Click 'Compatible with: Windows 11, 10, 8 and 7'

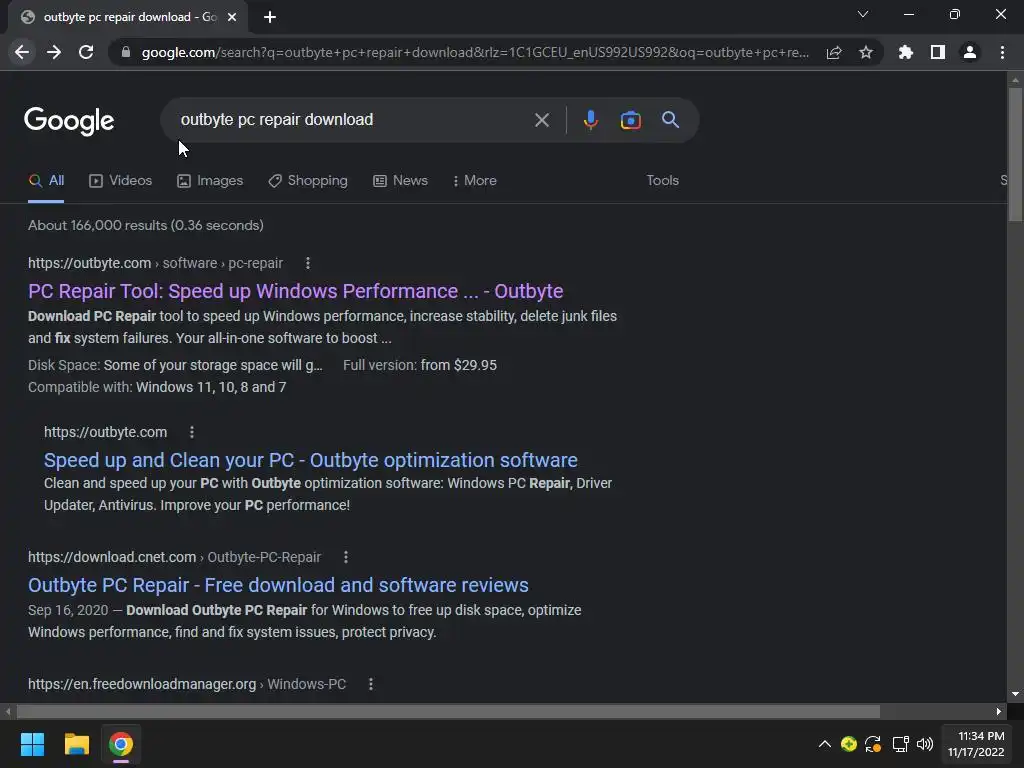tap(157, 387)
